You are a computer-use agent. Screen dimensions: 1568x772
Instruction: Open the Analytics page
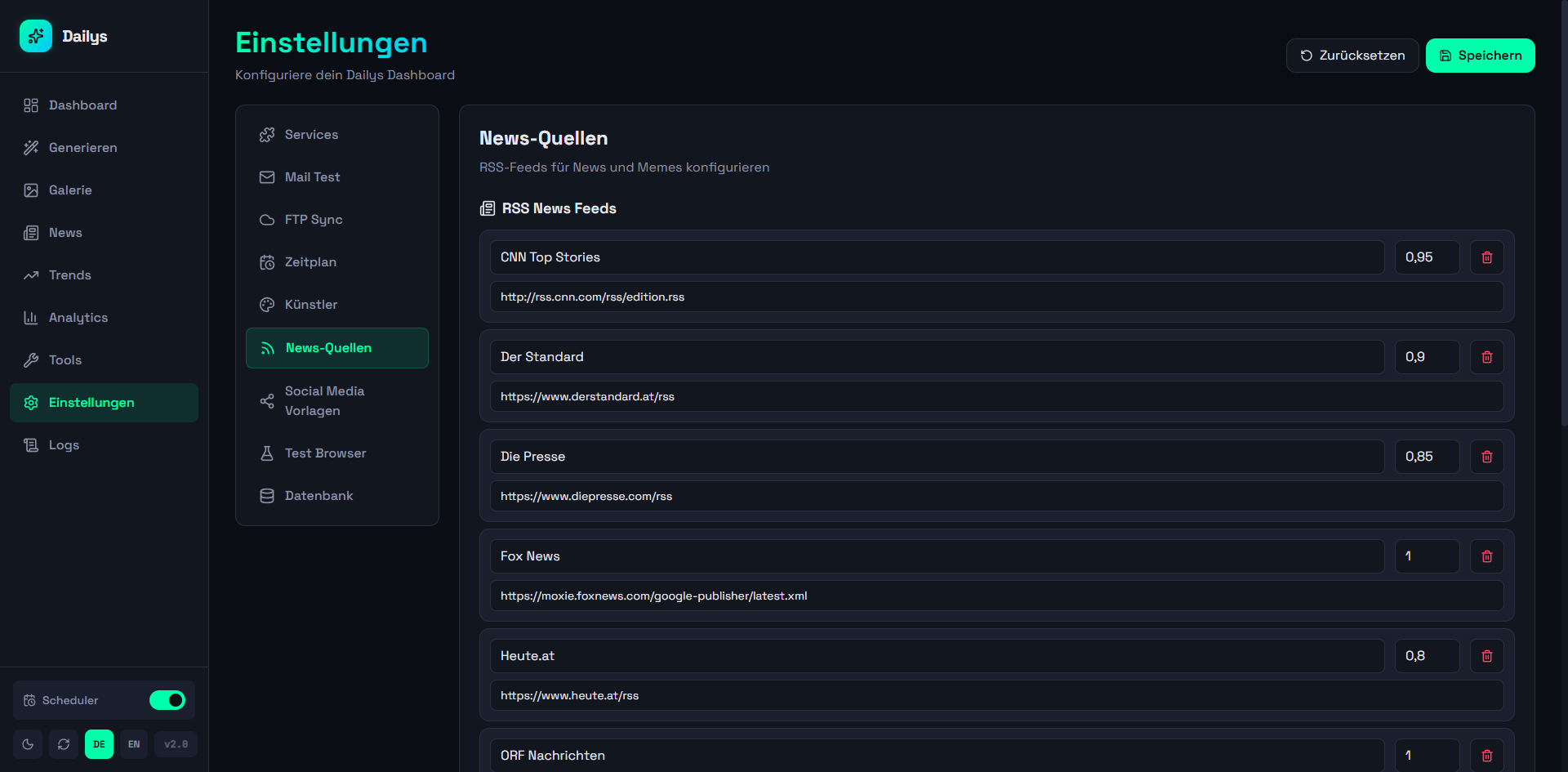tap(78, 318)
